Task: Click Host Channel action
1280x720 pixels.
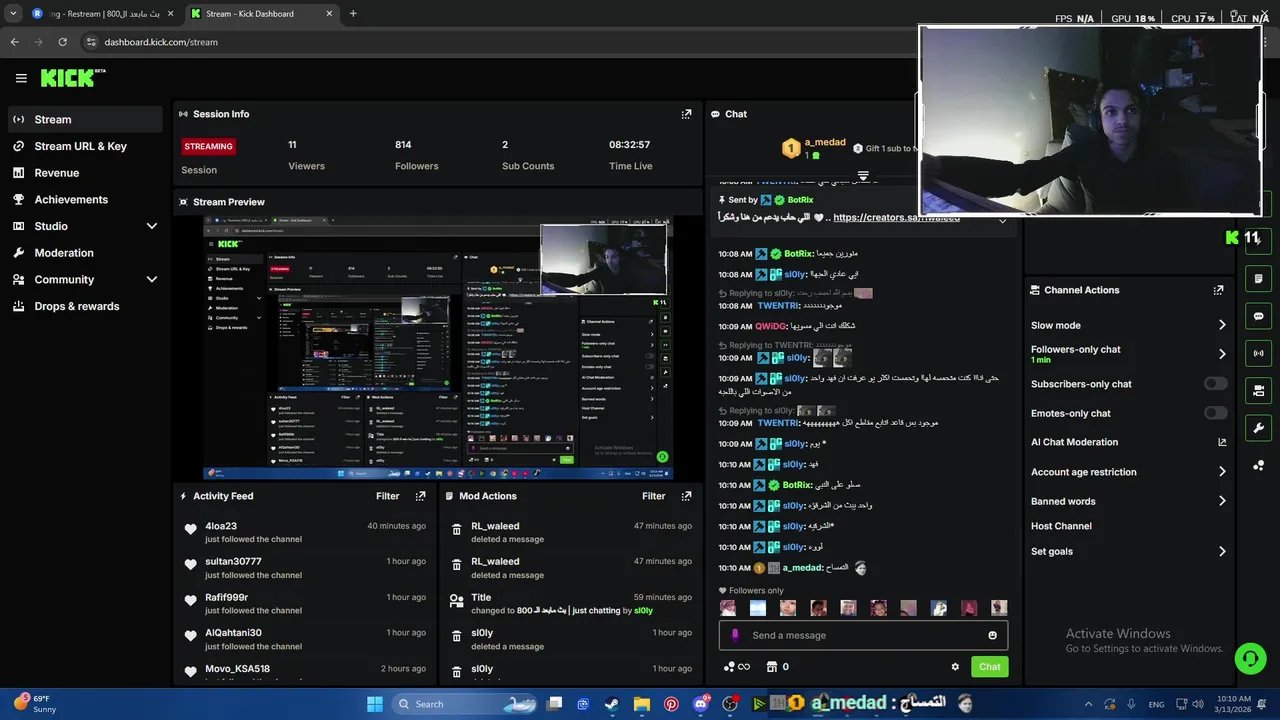Action: (1061, 526)
